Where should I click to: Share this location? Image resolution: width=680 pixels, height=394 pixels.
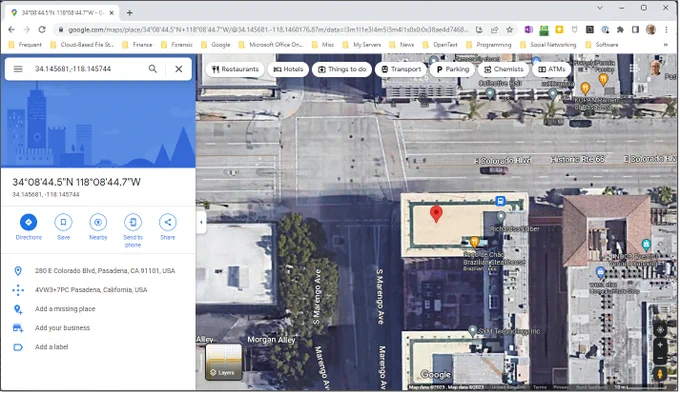pos(167,227)
